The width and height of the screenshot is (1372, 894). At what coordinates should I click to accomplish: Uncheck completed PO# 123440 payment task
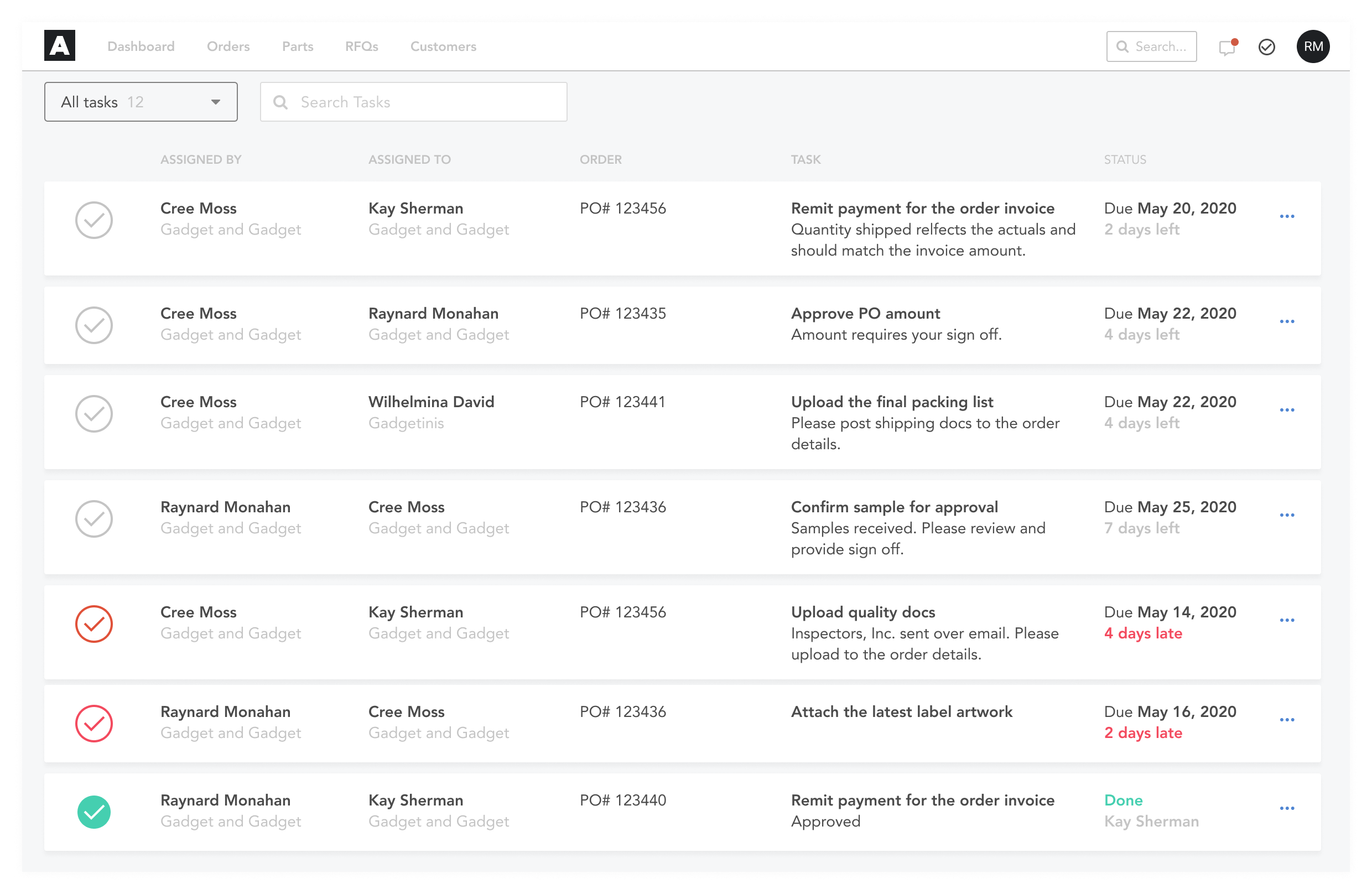[x=94, y=812]
